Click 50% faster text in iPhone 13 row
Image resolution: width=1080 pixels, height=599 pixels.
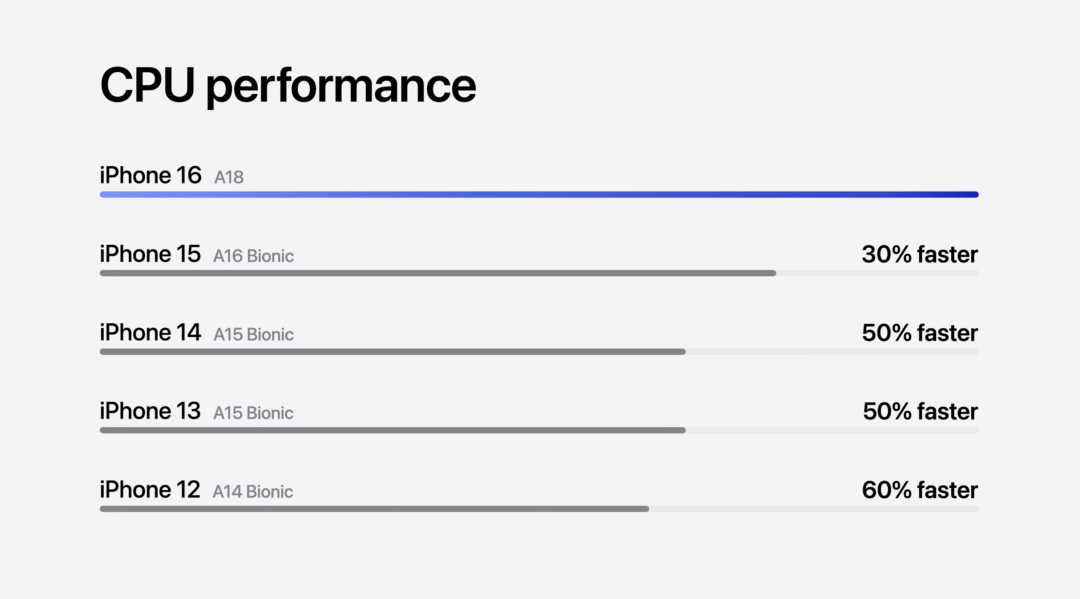919,411
